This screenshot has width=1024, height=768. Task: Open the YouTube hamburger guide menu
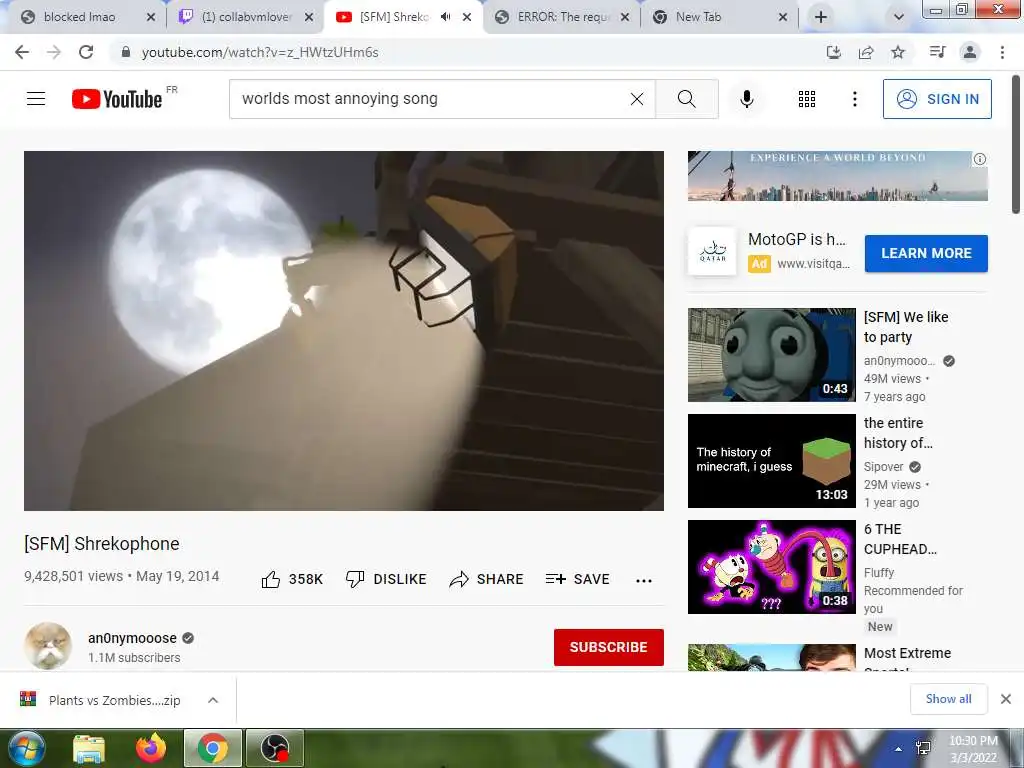click(36, 99)
